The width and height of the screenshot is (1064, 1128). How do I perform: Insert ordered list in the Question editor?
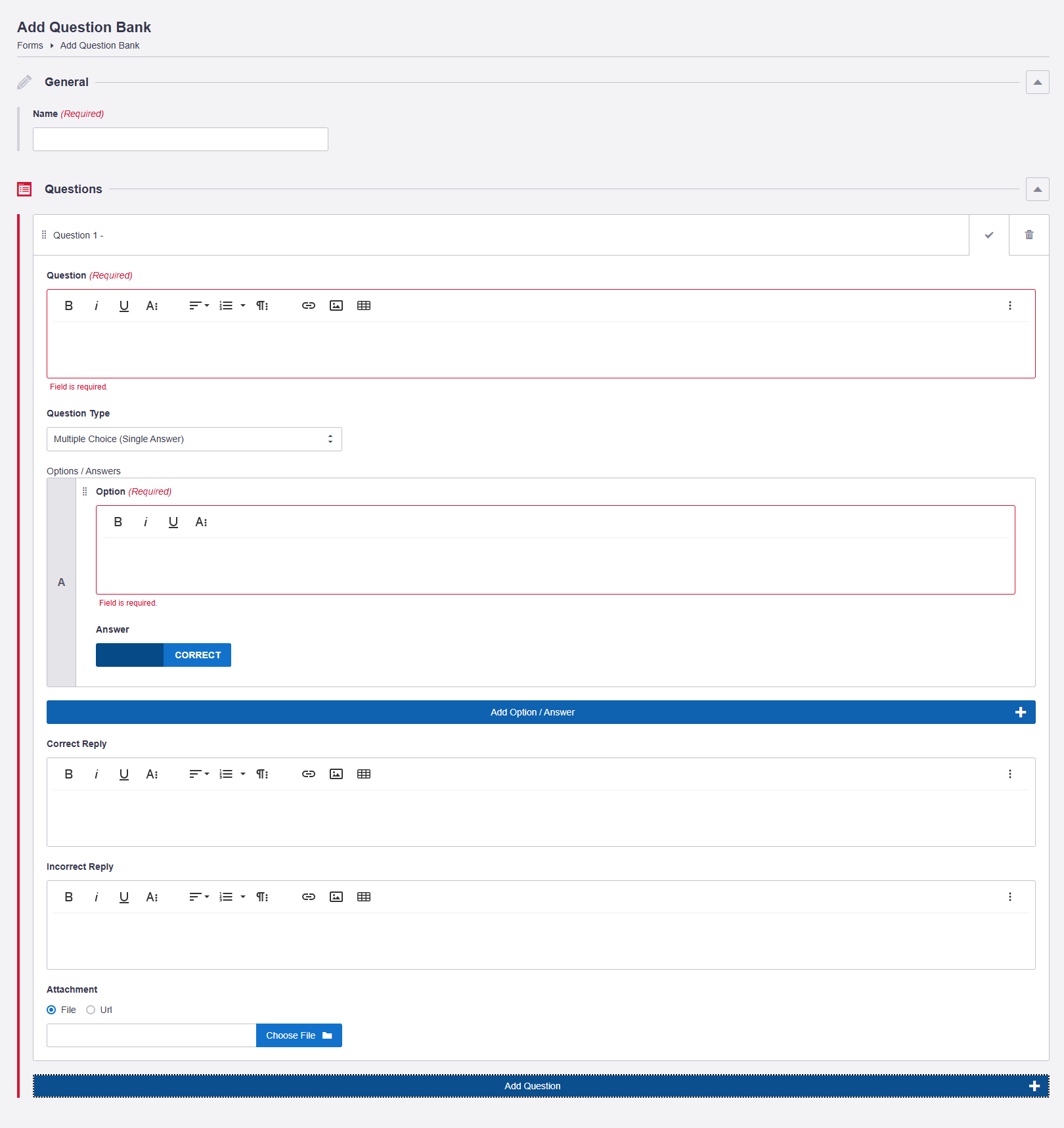226,305
